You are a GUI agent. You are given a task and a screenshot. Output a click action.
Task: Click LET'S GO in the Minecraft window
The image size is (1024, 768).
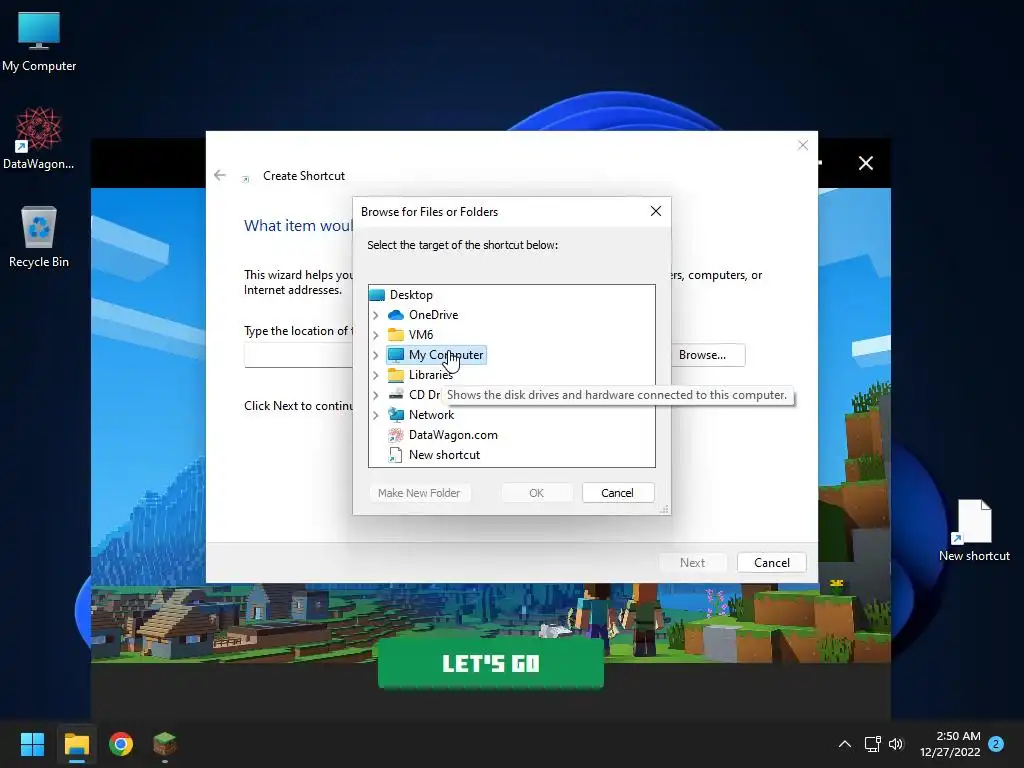(490, 664)
